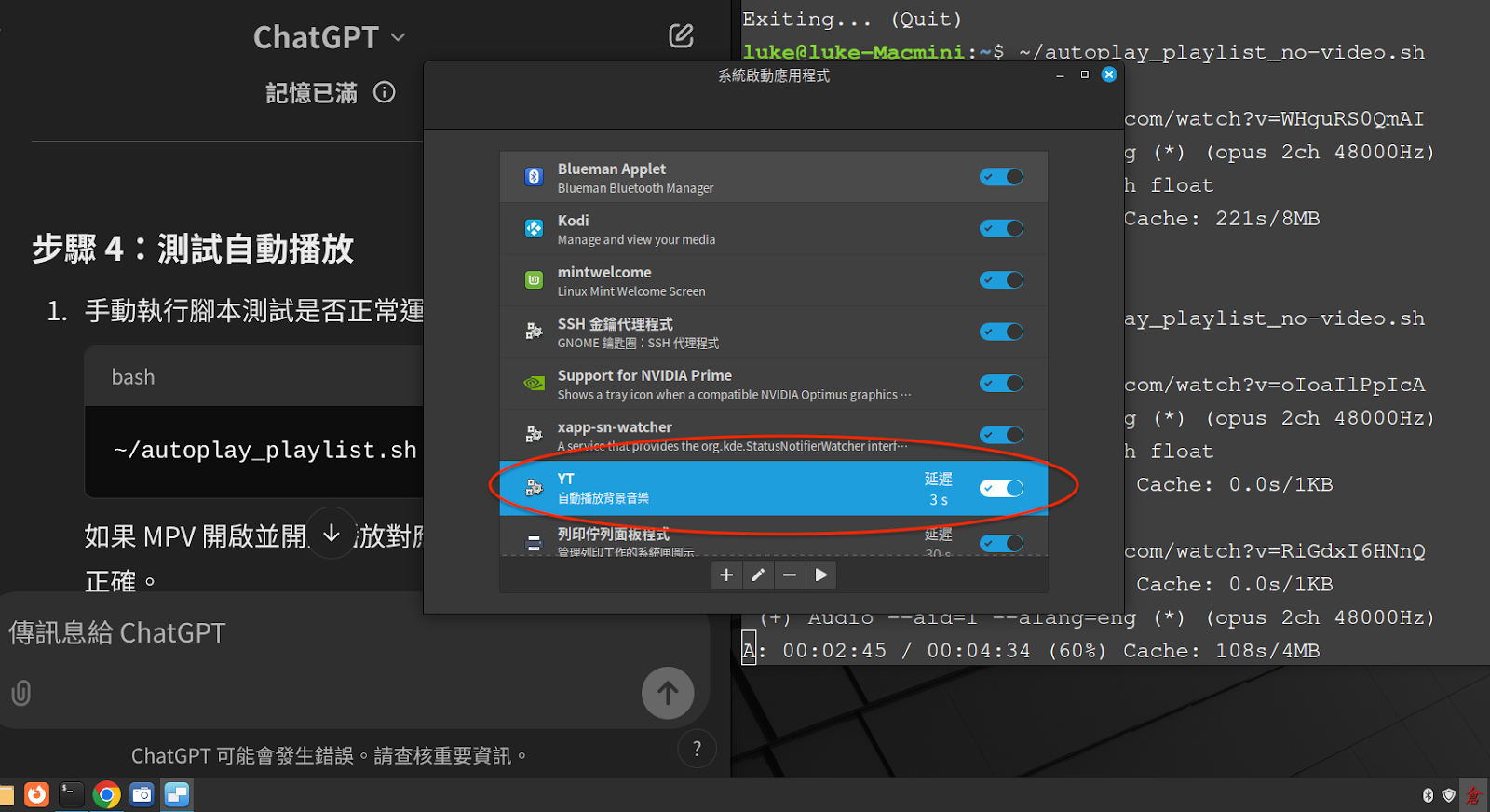The image size is (1490, 812).
Task: Click the Kodi app icon
Action: click(x=534, y=228)
